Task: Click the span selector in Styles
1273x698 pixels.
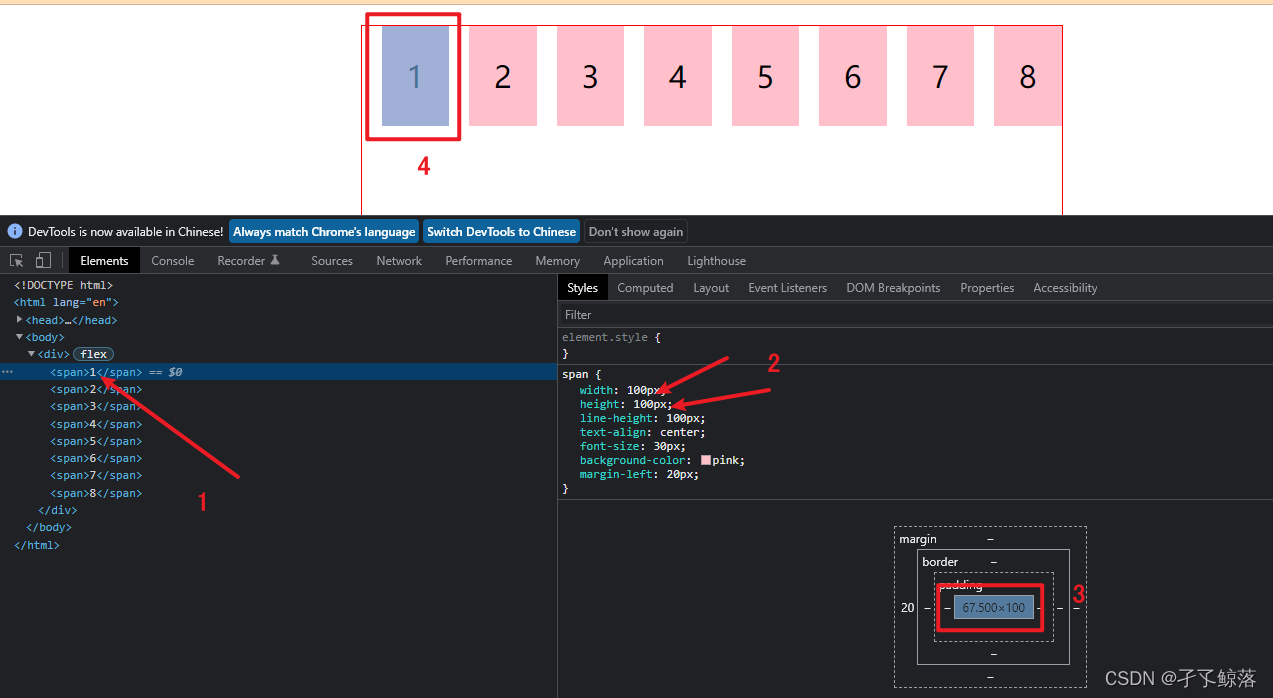Action: click(575, 374)
